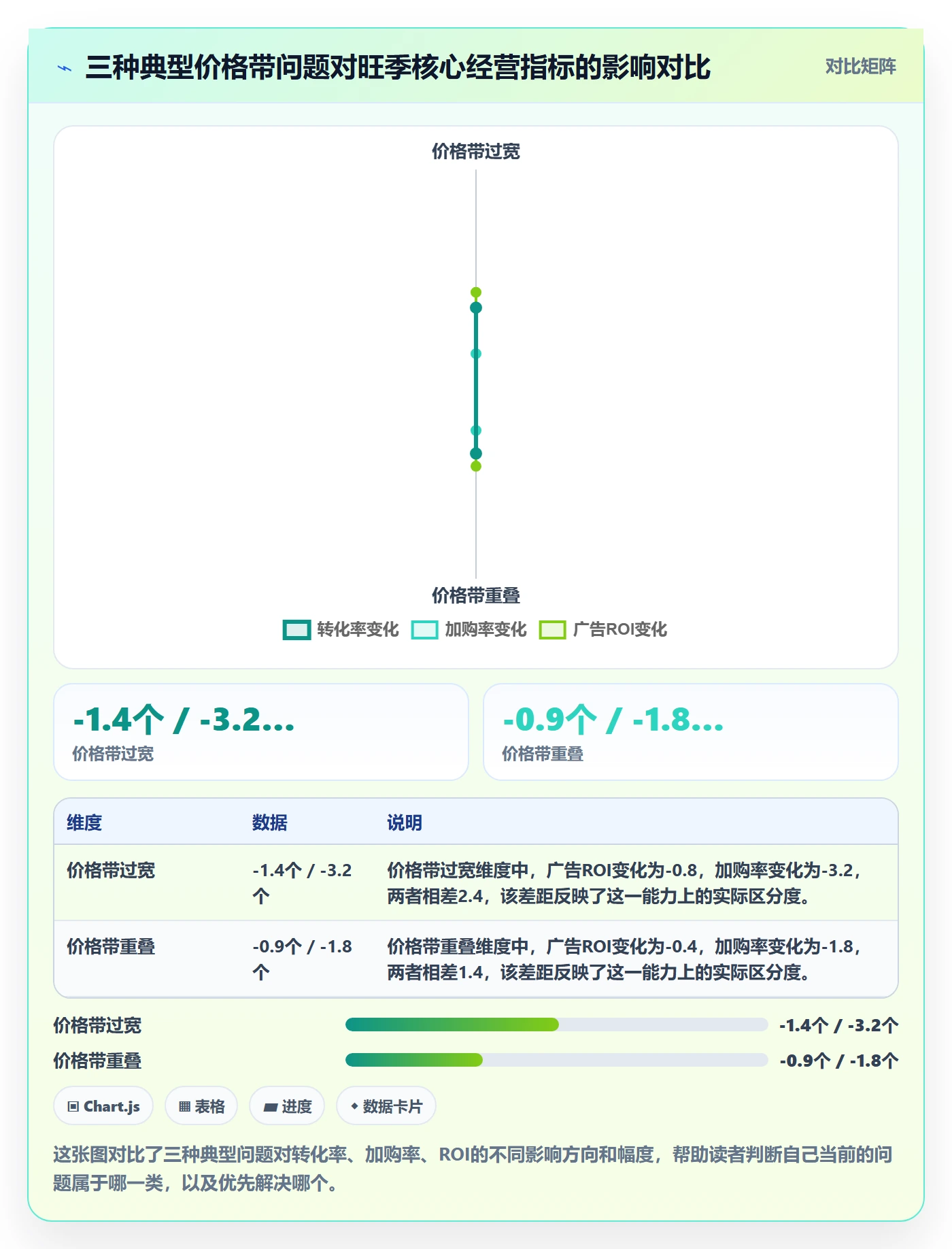The image size is (952, 1249).
Task: Click the 价格带重叠 axis label below the chart
Action: [476, 595]
